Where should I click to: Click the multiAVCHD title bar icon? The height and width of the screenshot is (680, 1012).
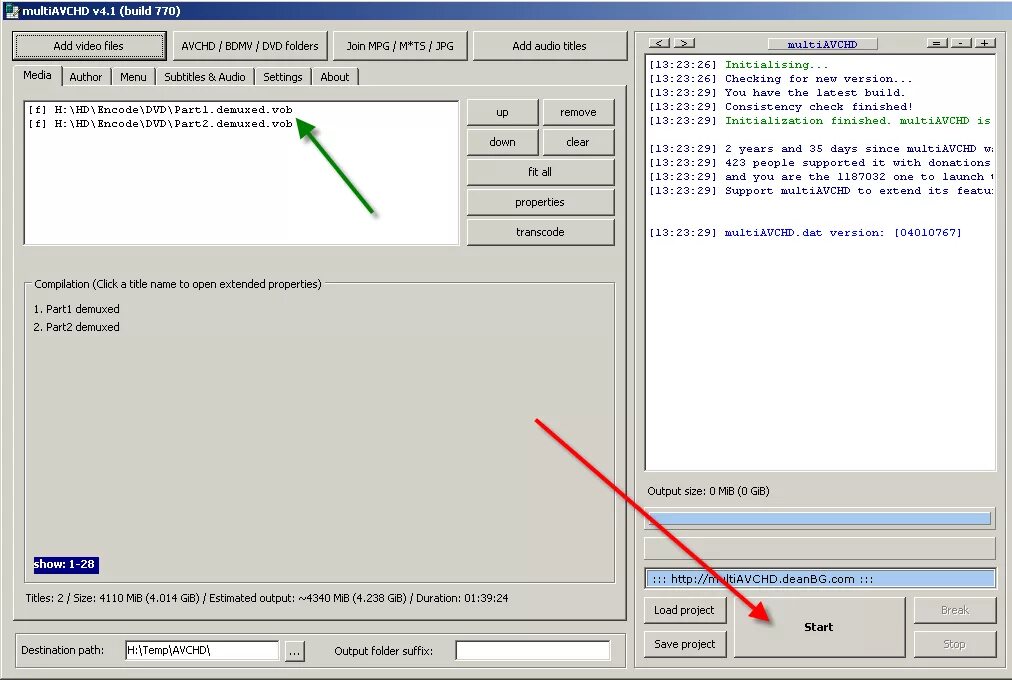pos(11,10)
